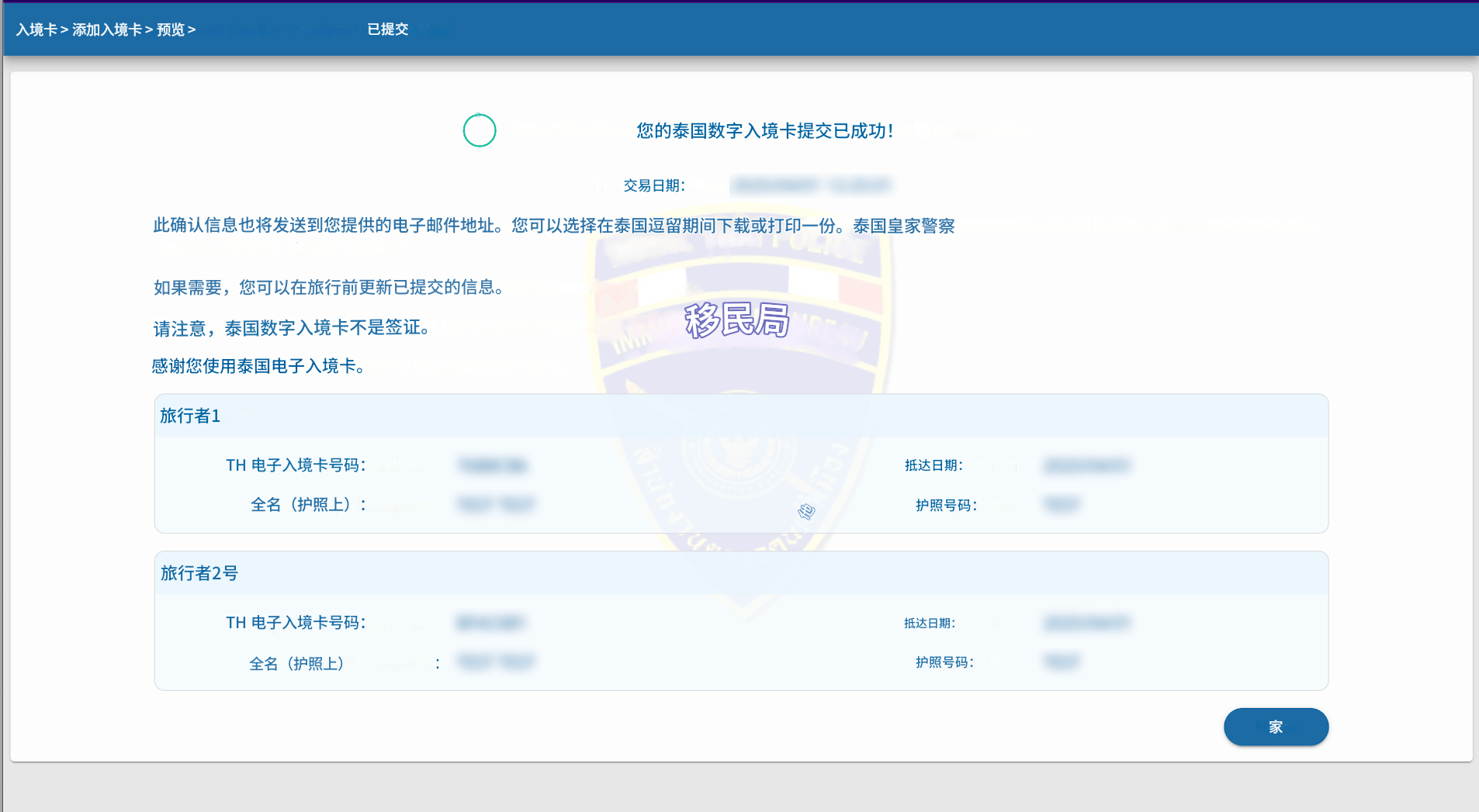The width and height of the screenshot is (1479, 812).
Task: Click the green success circle icon
Action: click(480, 130)
